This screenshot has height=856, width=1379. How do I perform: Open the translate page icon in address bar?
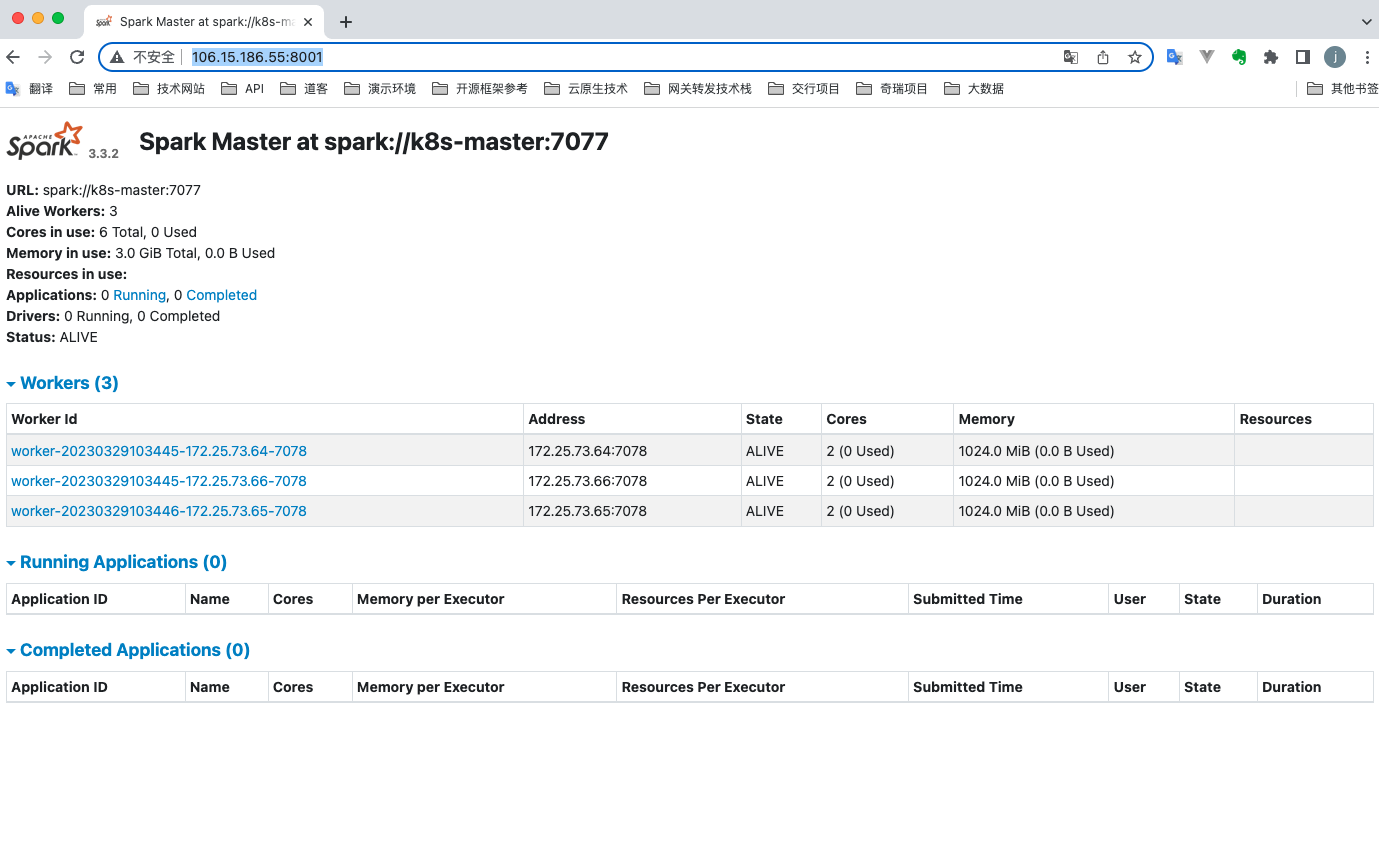point(1071,57)
